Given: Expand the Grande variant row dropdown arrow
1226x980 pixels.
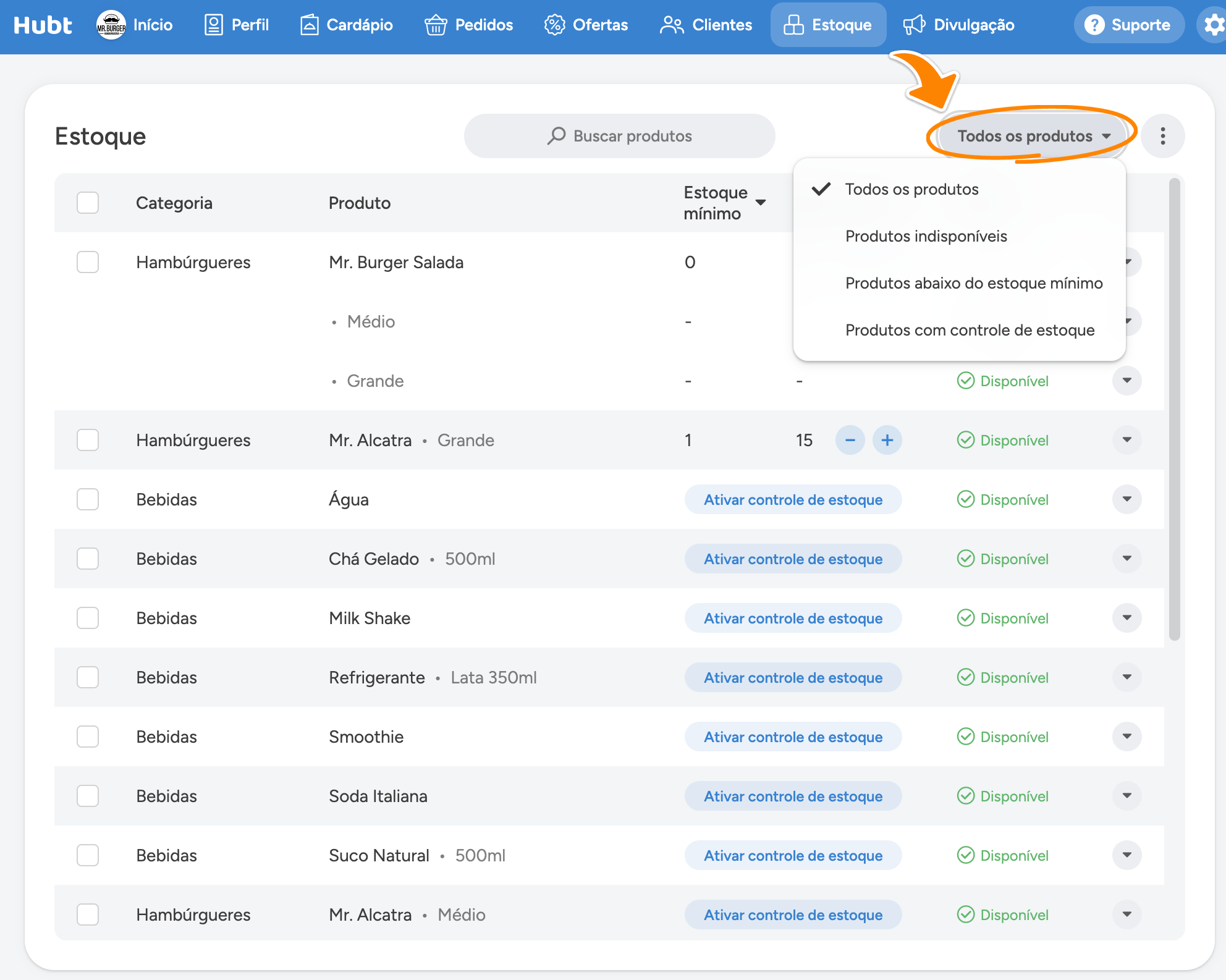Looking at the screenshot, I should coord(1127,381).
